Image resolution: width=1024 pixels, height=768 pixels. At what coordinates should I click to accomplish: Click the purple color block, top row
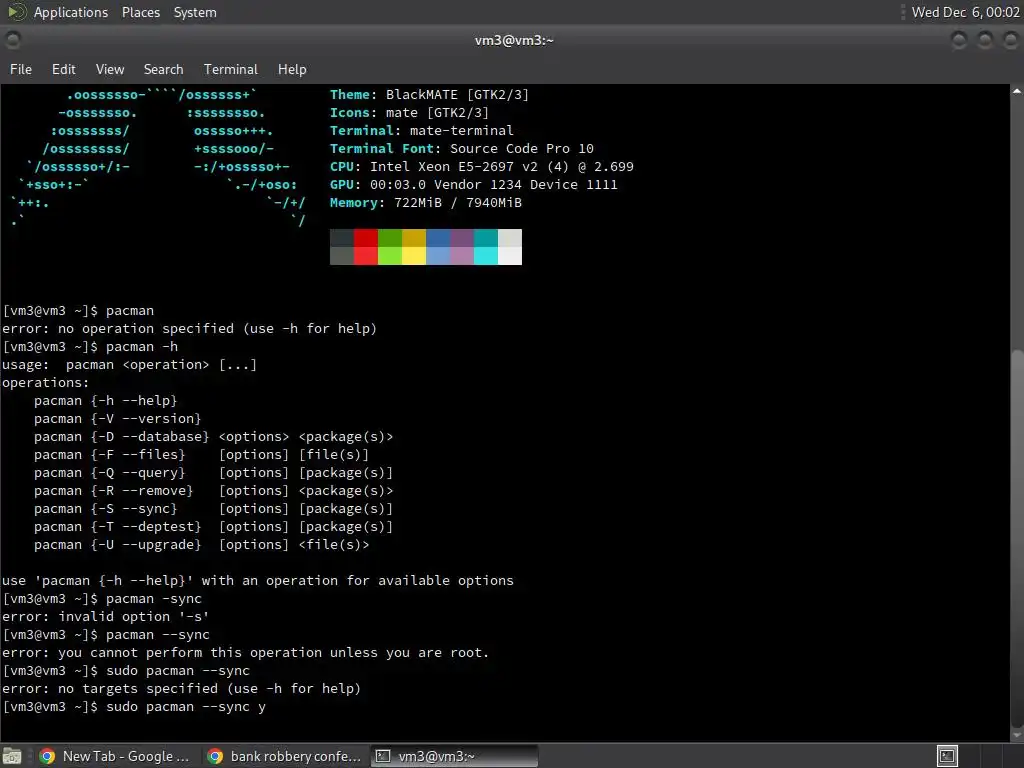(x=462, y=238)
